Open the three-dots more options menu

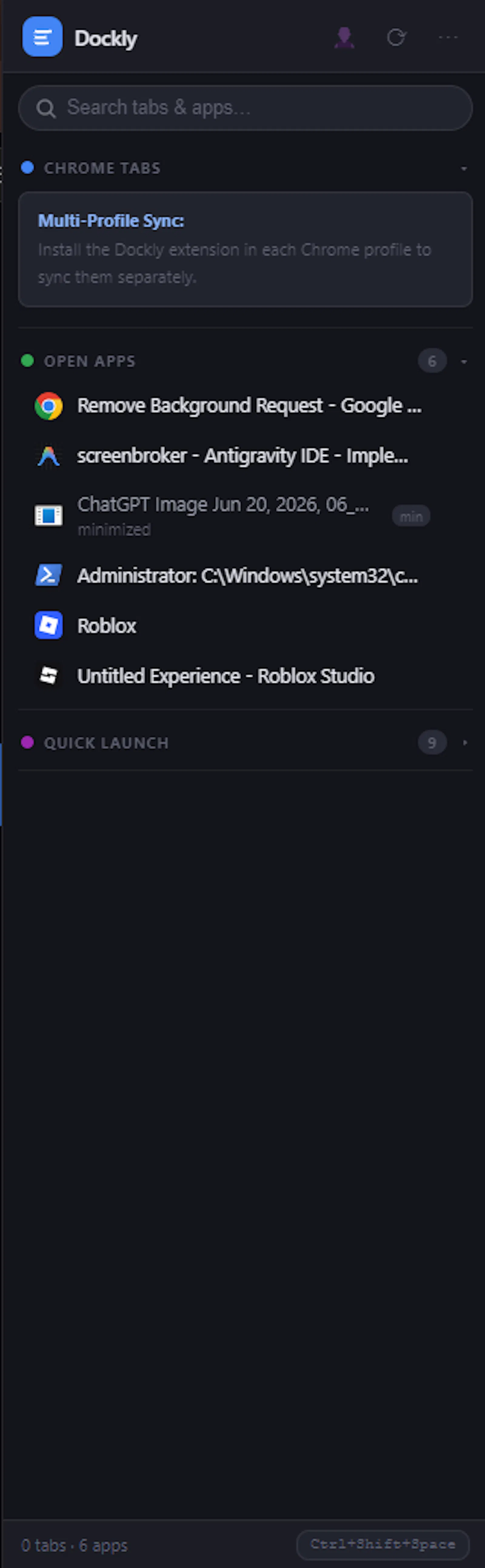448,37
